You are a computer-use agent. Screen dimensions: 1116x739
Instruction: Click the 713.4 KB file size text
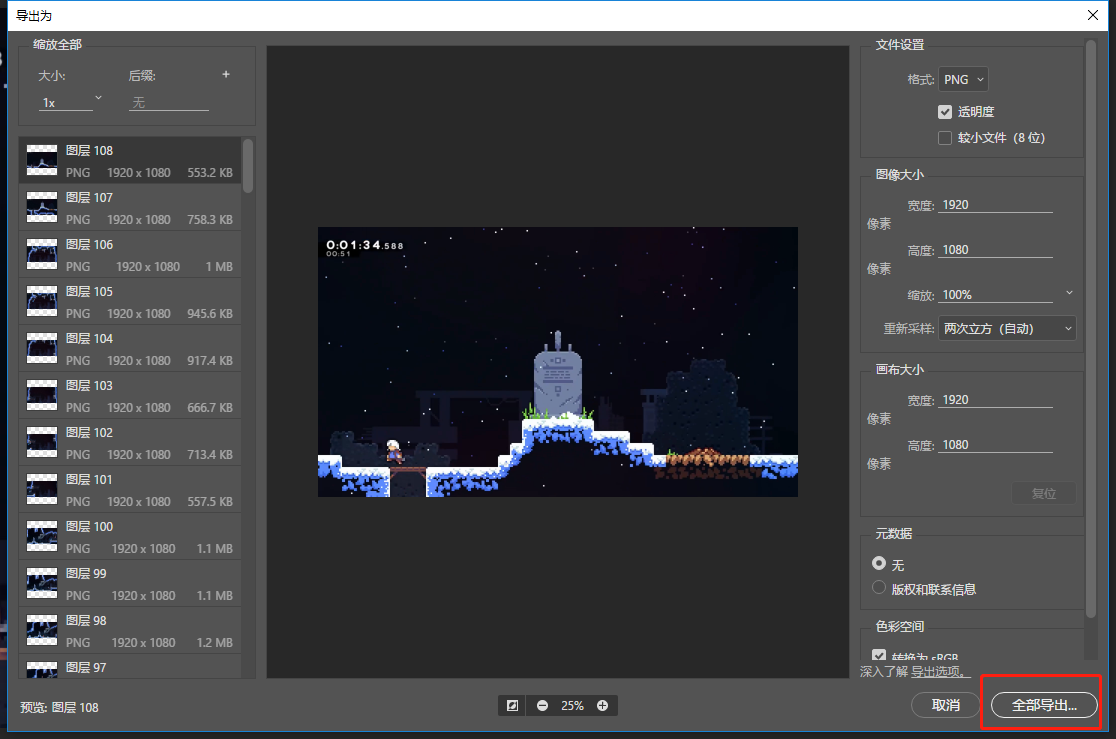[210, 454]
